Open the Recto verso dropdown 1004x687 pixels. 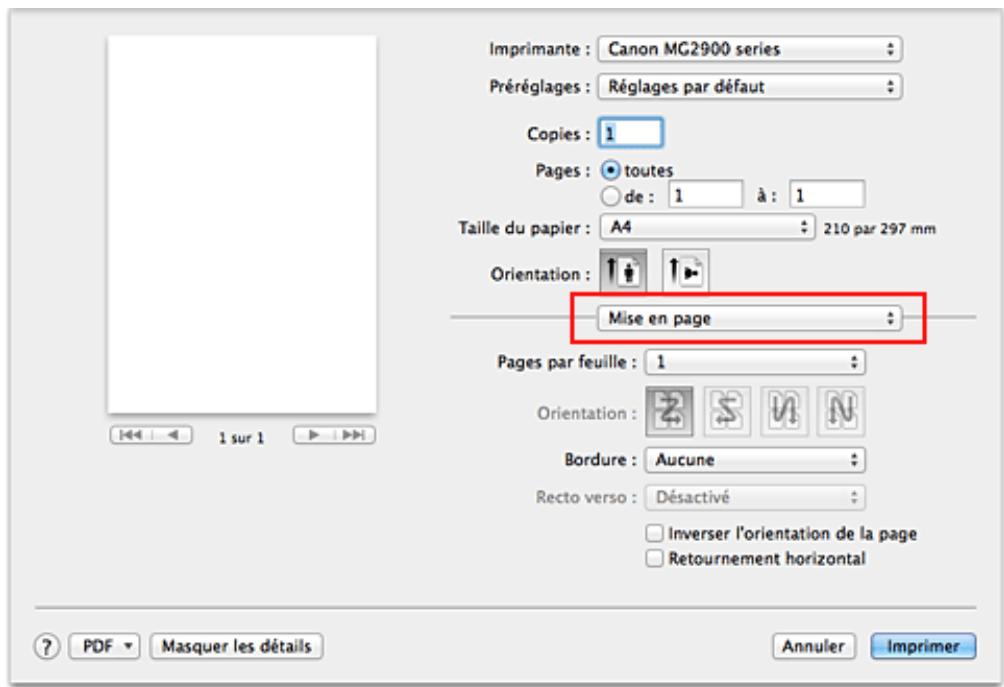click(756, 497)
